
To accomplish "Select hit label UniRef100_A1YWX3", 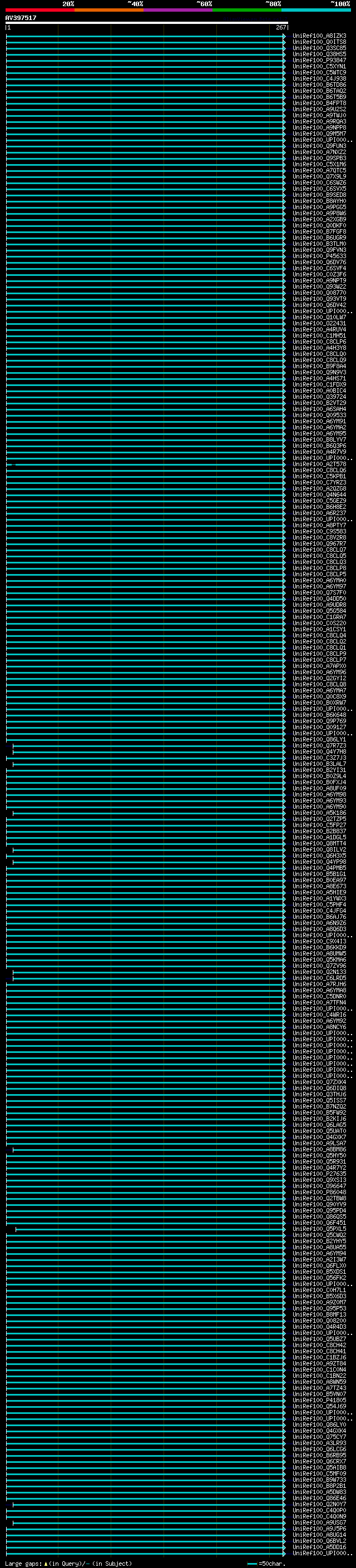I will [319, 898].
